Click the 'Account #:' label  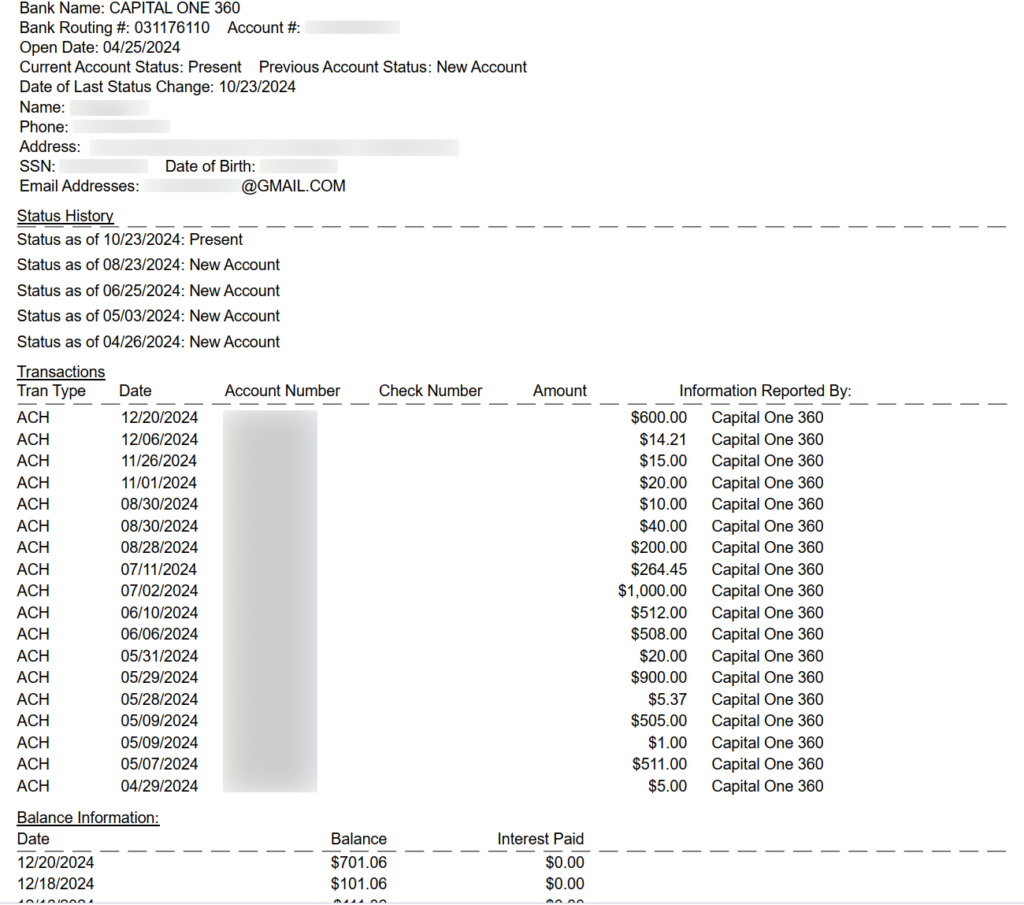coord(264,28)
